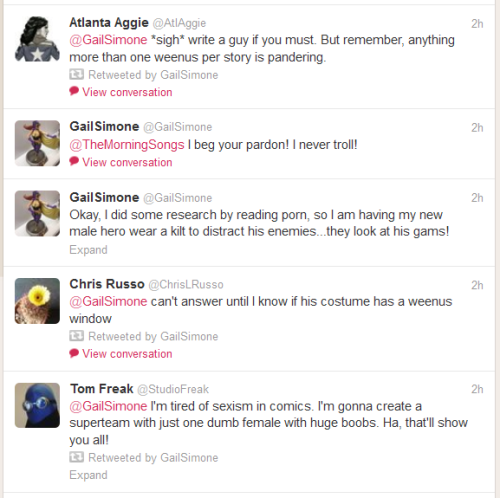Click the speech bubble icon in Chris Russo's tweet

tap(74, 353)
